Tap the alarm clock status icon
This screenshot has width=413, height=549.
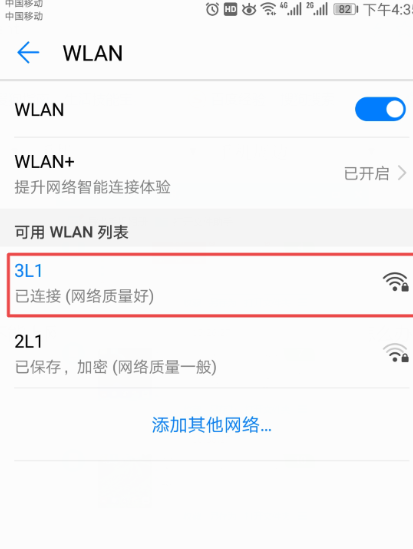point(212,9)
